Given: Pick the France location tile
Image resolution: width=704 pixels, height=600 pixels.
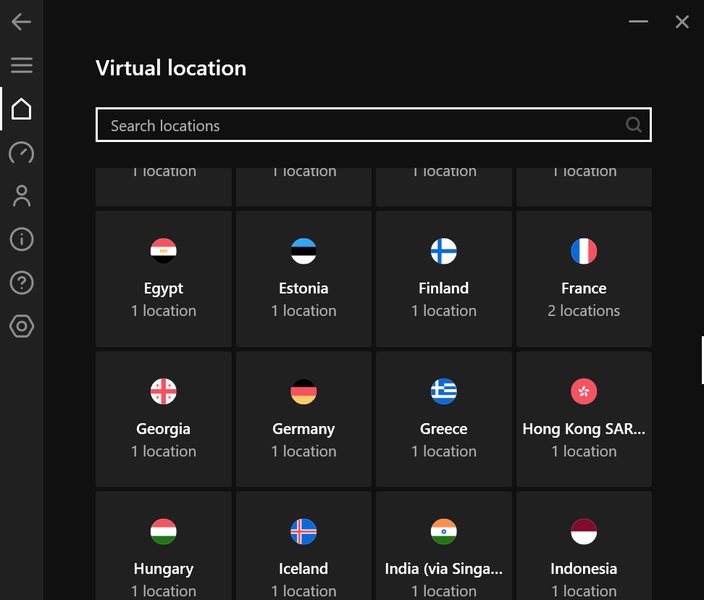Looking at the screenshot, I should click(584, 279).
